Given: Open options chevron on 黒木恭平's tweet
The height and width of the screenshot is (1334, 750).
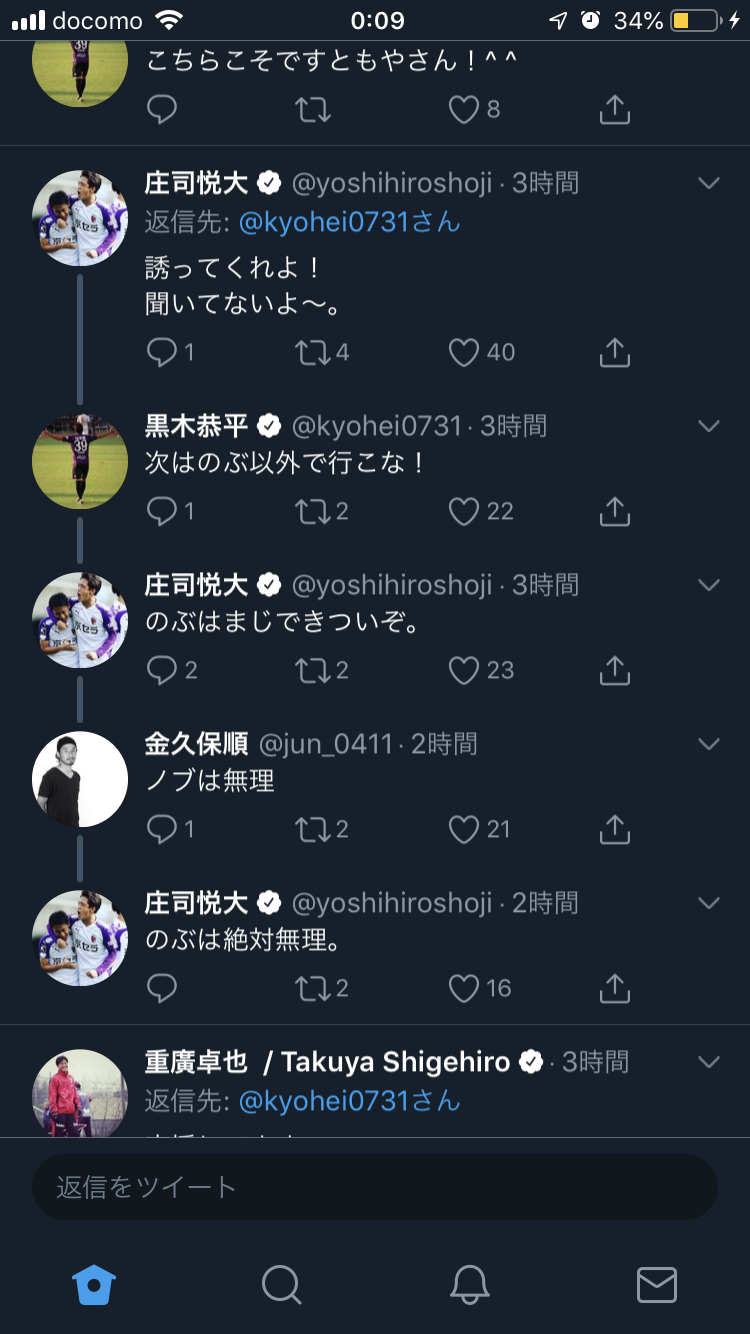Looking at the screenshot, I should [x=709, y=426].
